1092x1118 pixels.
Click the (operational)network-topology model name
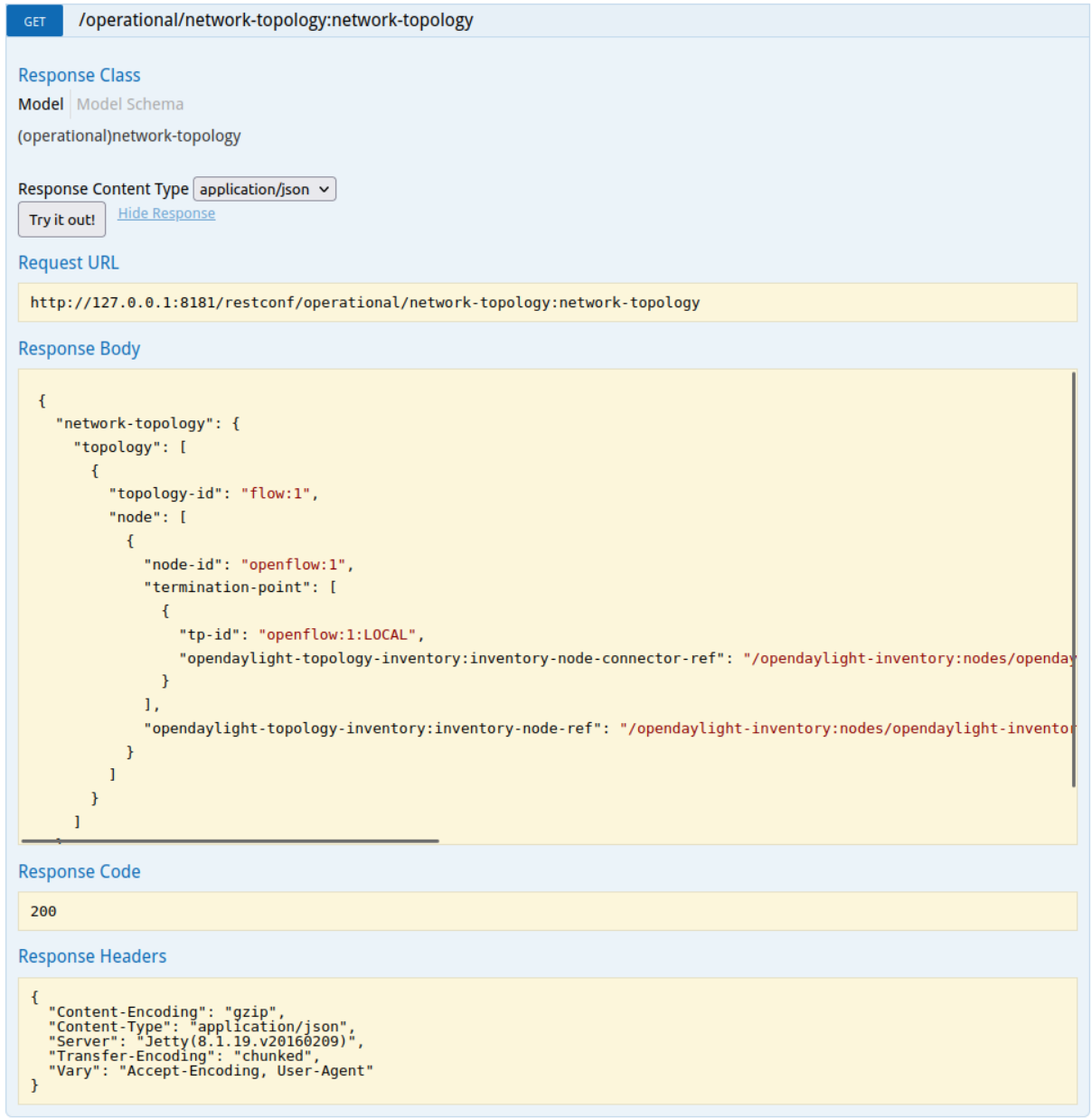pos(129,136)
